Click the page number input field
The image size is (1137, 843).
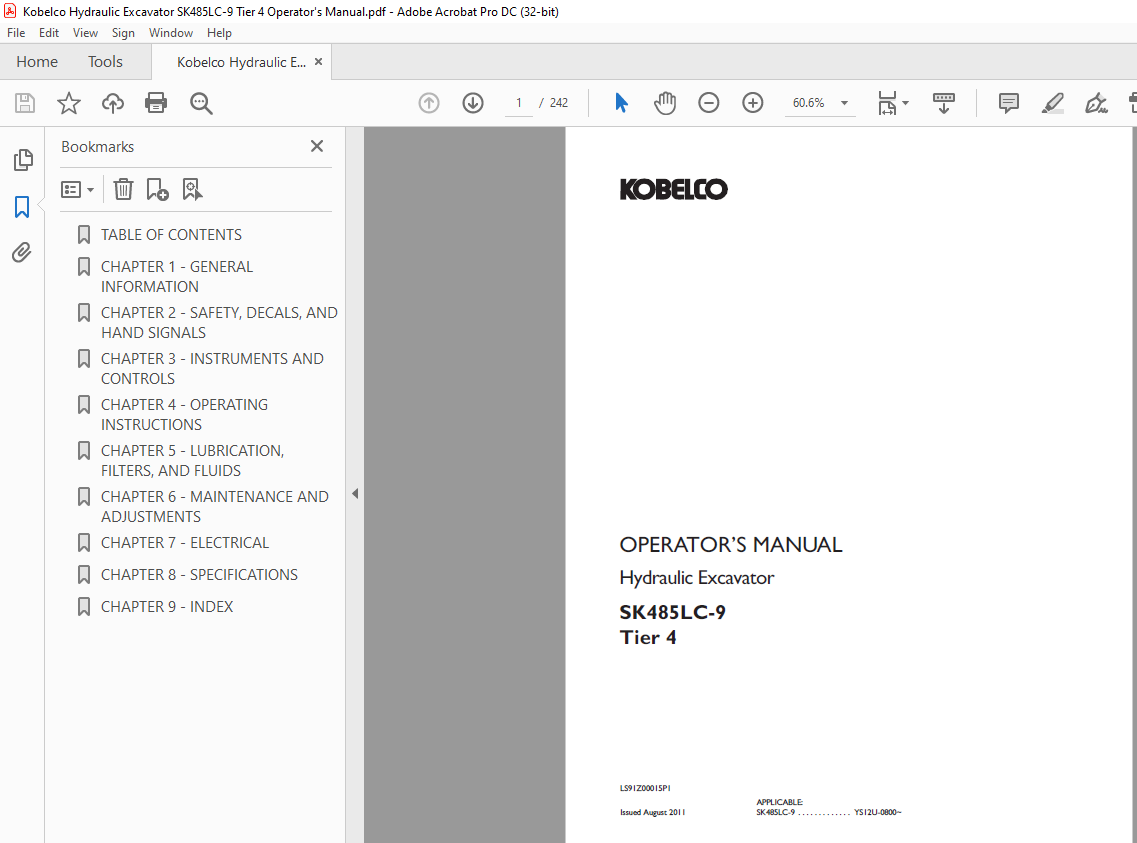[x=518, y=103]
